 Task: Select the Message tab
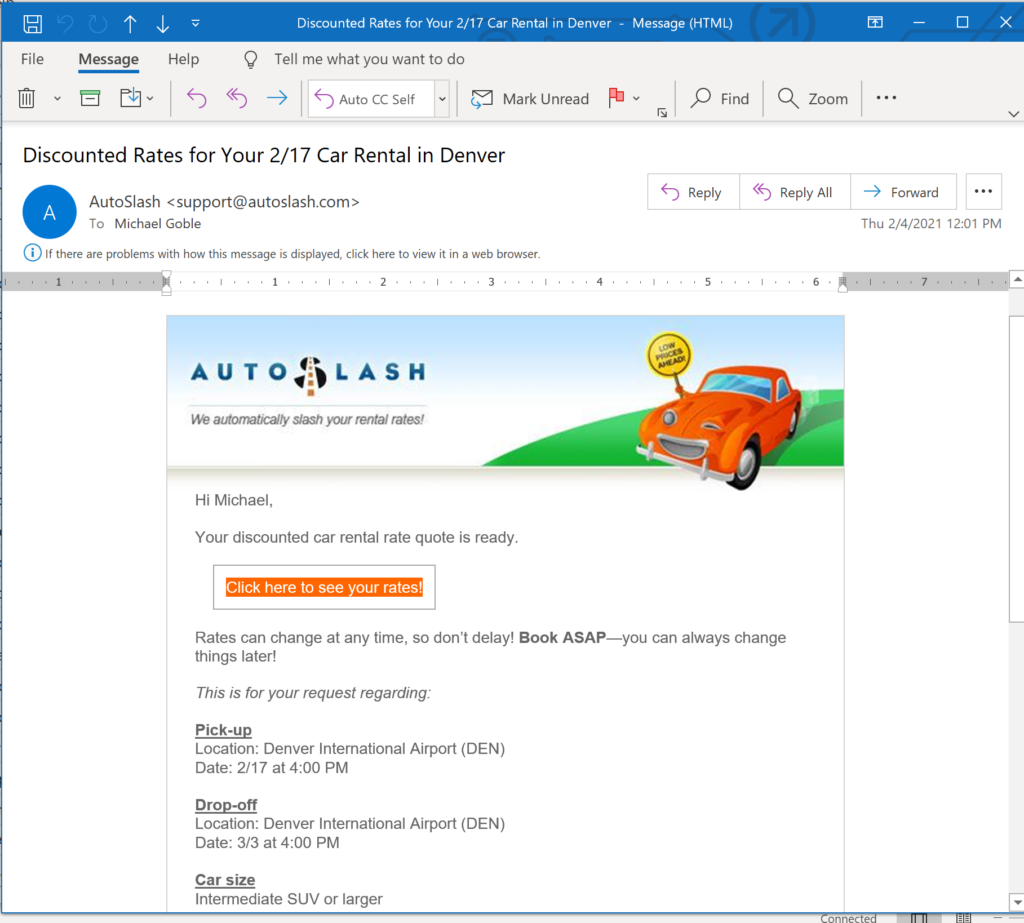pyautogui.click(x=108, y=59)
